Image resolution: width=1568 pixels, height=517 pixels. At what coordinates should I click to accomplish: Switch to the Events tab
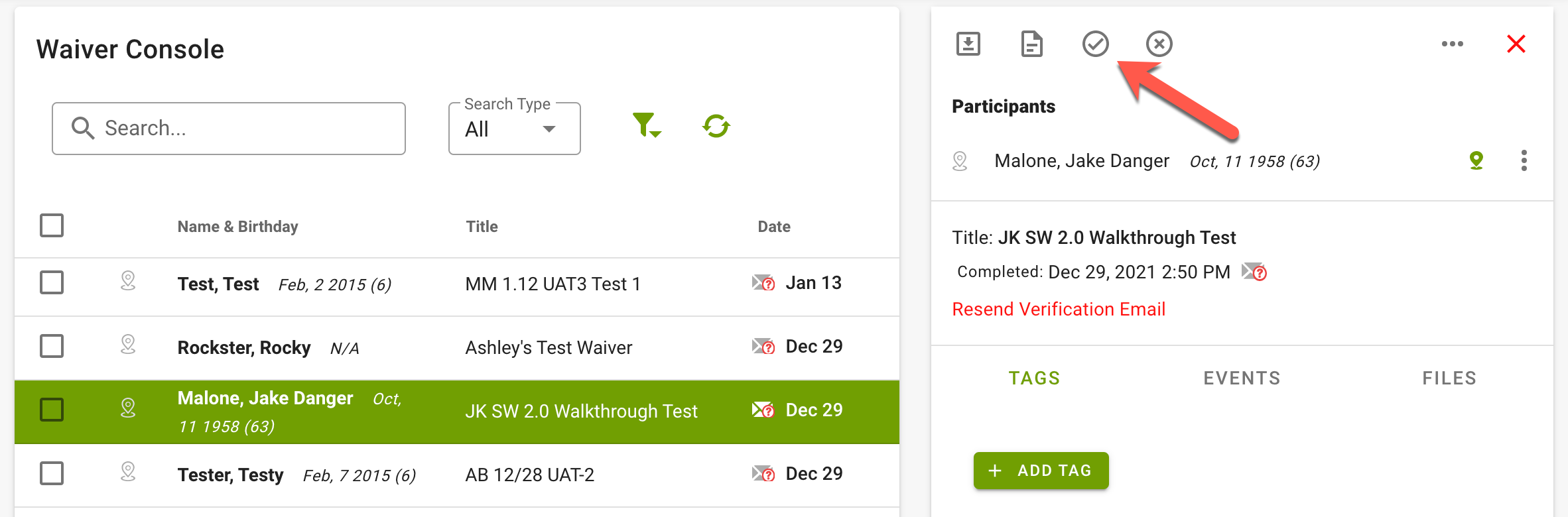[1242, 378]
